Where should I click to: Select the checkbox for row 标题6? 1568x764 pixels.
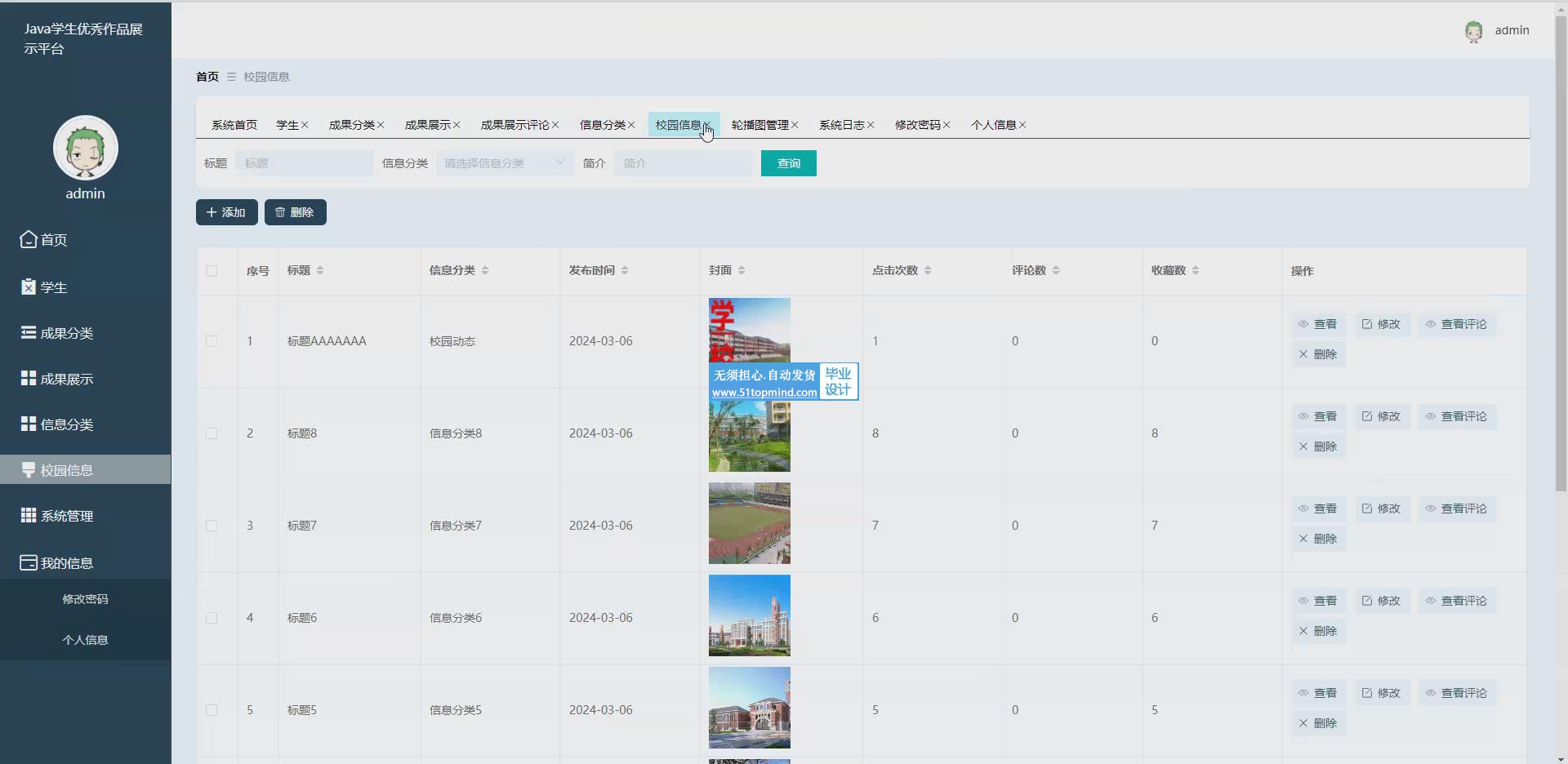coord(212,618)
